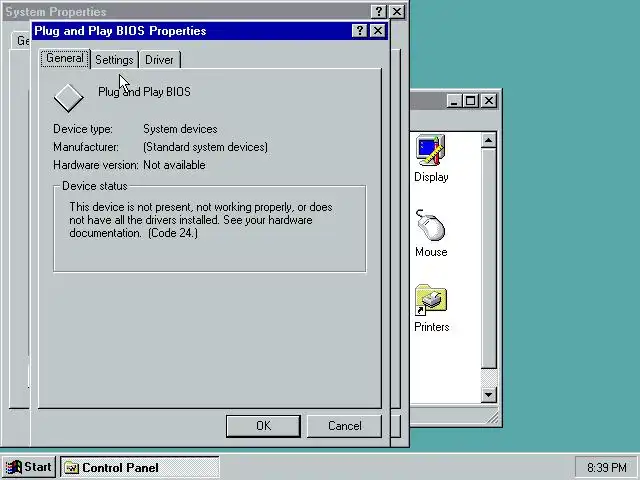This screenshot has width=640, height=480.
Task: Close the Control Panel window
Action: tap(489, 100)
